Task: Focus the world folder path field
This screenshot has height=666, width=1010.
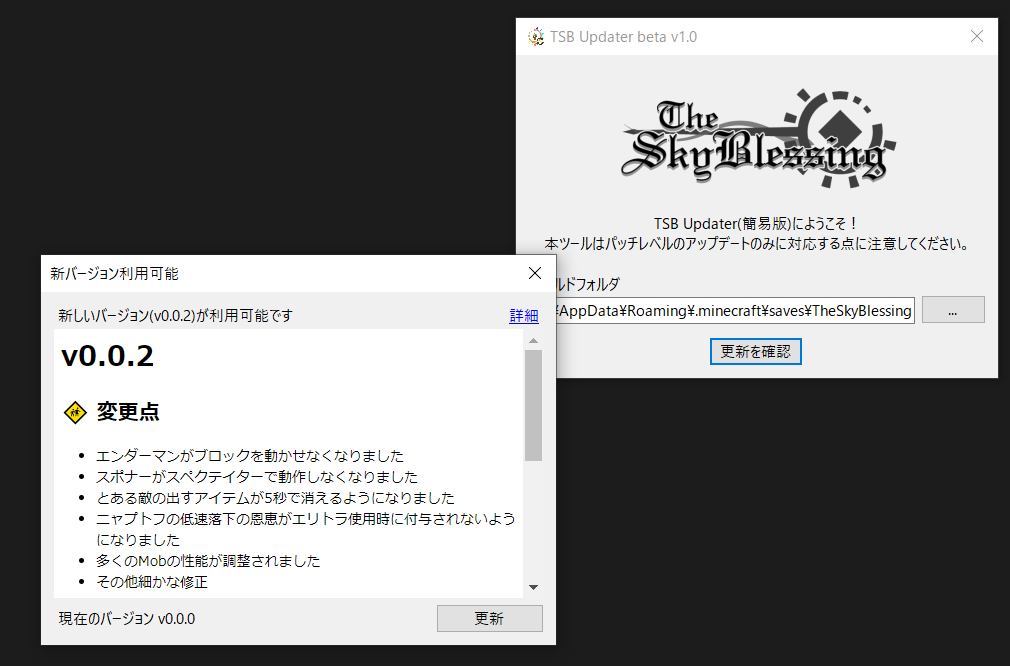Action: [735, 310]
